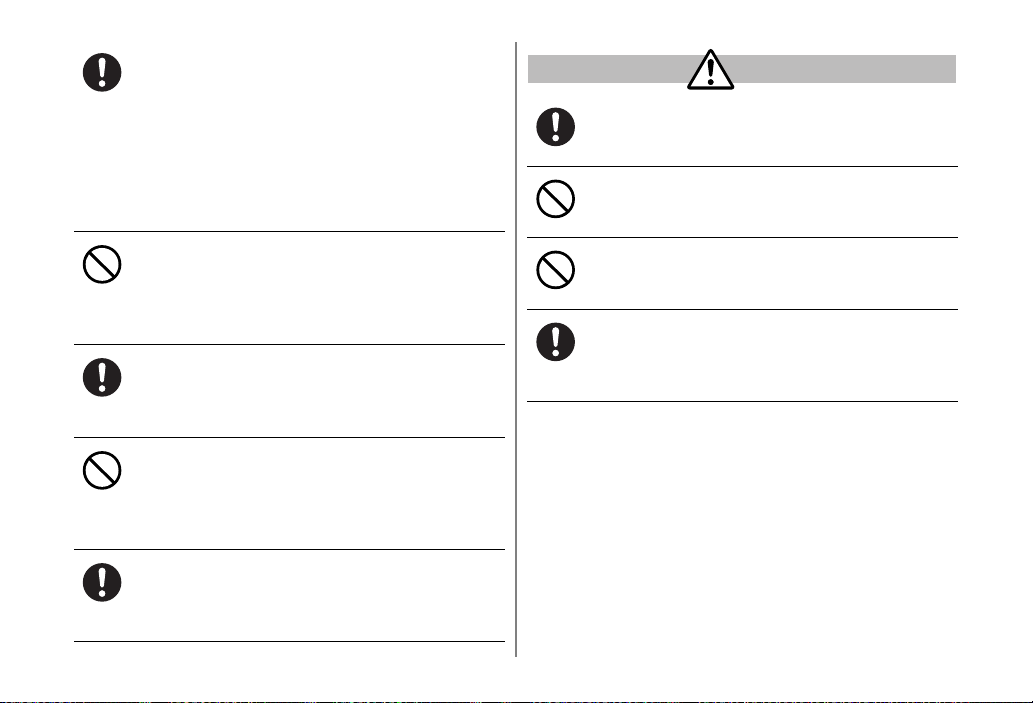The width and height of the screenshot is (1033, 703).
Task: Click the horizontal rule below the bottom-left exclamation icon
Action: (289, 641)
